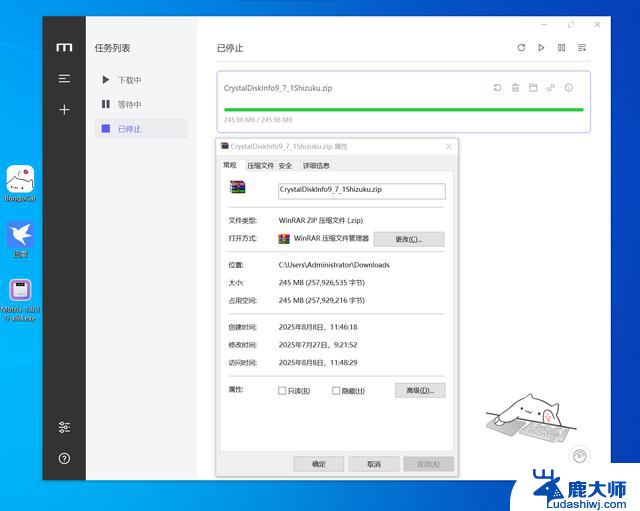Click the Motrix logo icon in sidebar
Screen dimensions: 640x511
(x=64, y=47)
